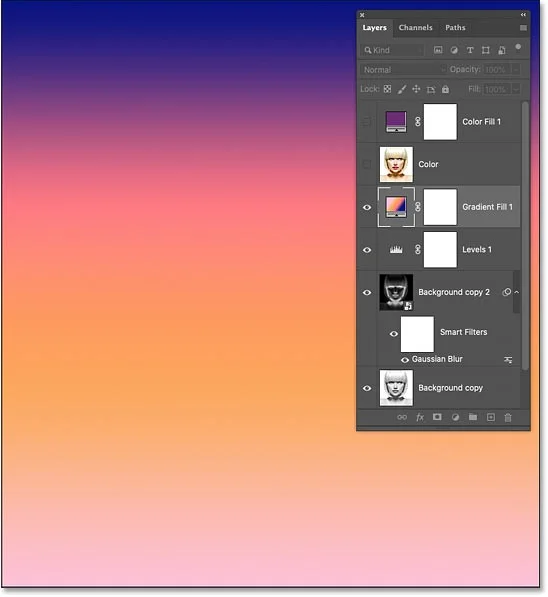
Task: Create a new layer with plus icon
Action: [x=490, y=417]
